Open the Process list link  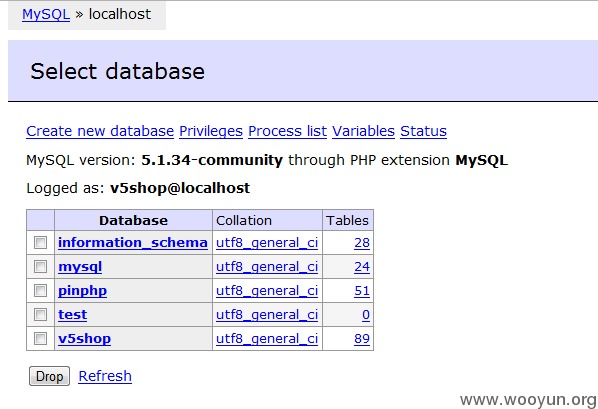coord(288,131)
